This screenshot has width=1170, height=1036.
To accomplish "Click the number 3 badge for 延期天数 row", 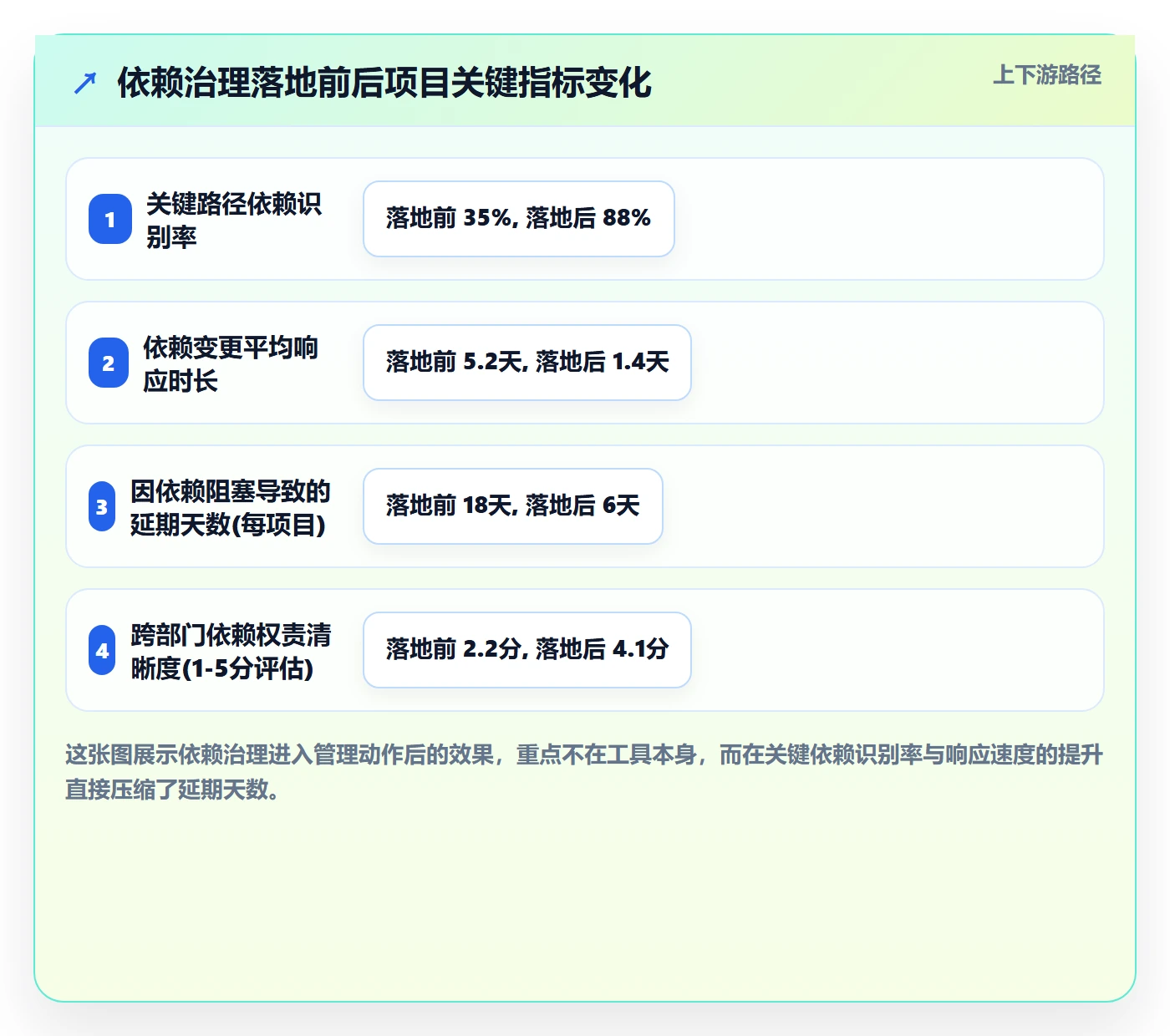I will (102, 506).
